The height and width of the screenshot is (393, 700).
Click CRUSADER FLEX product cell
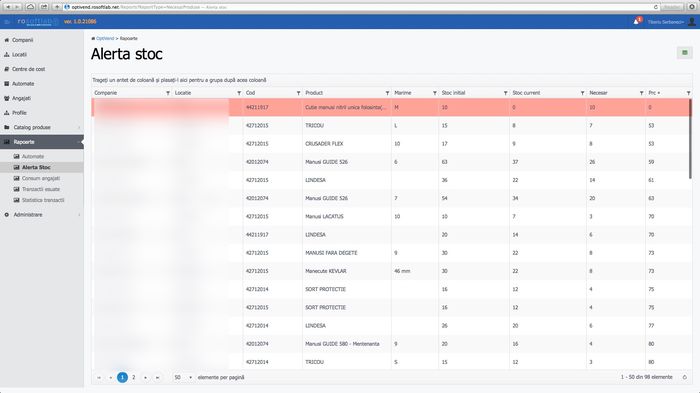347,144
